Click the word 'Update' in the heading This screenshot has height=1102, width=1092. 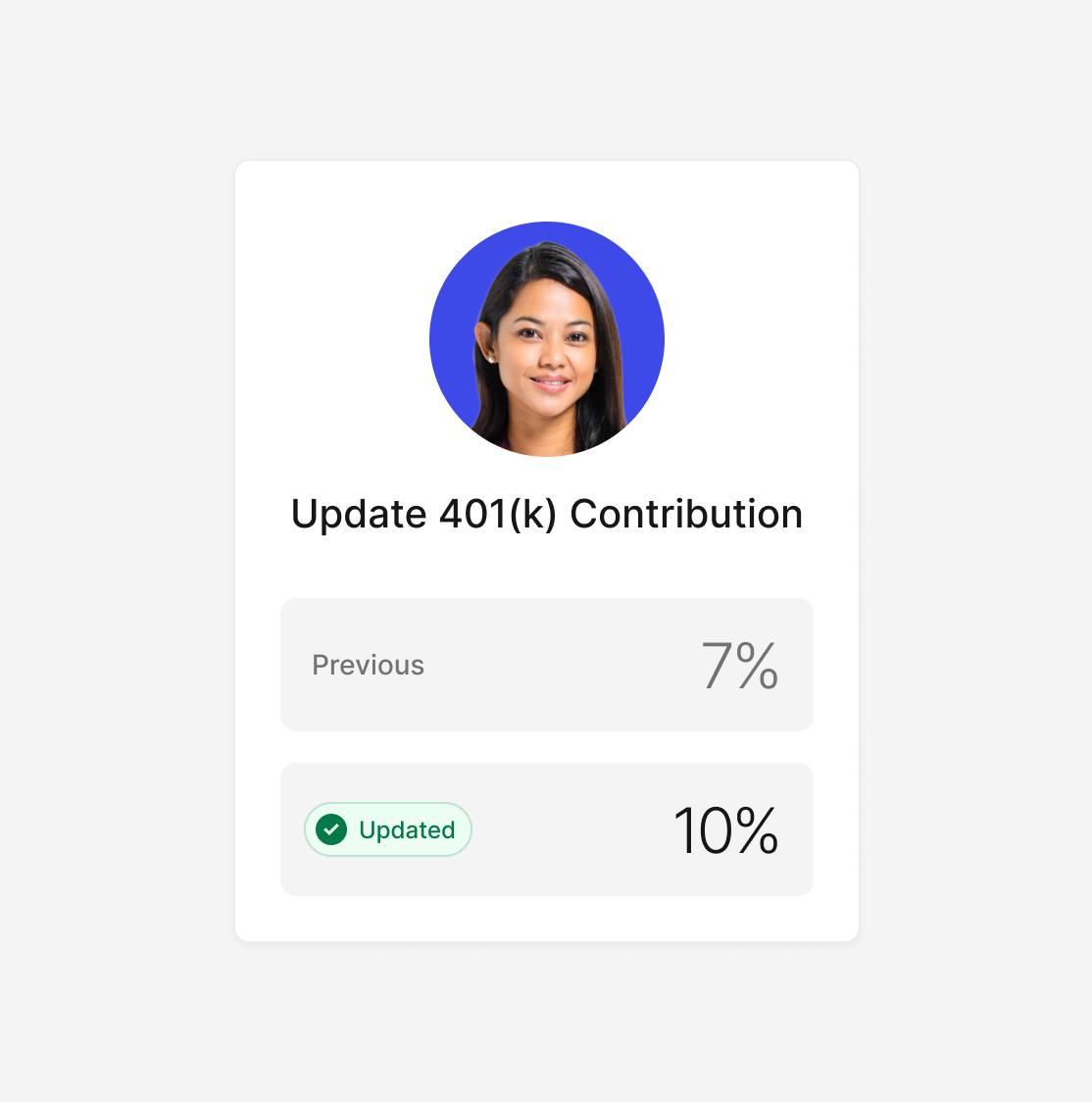[x=359, y=515]
